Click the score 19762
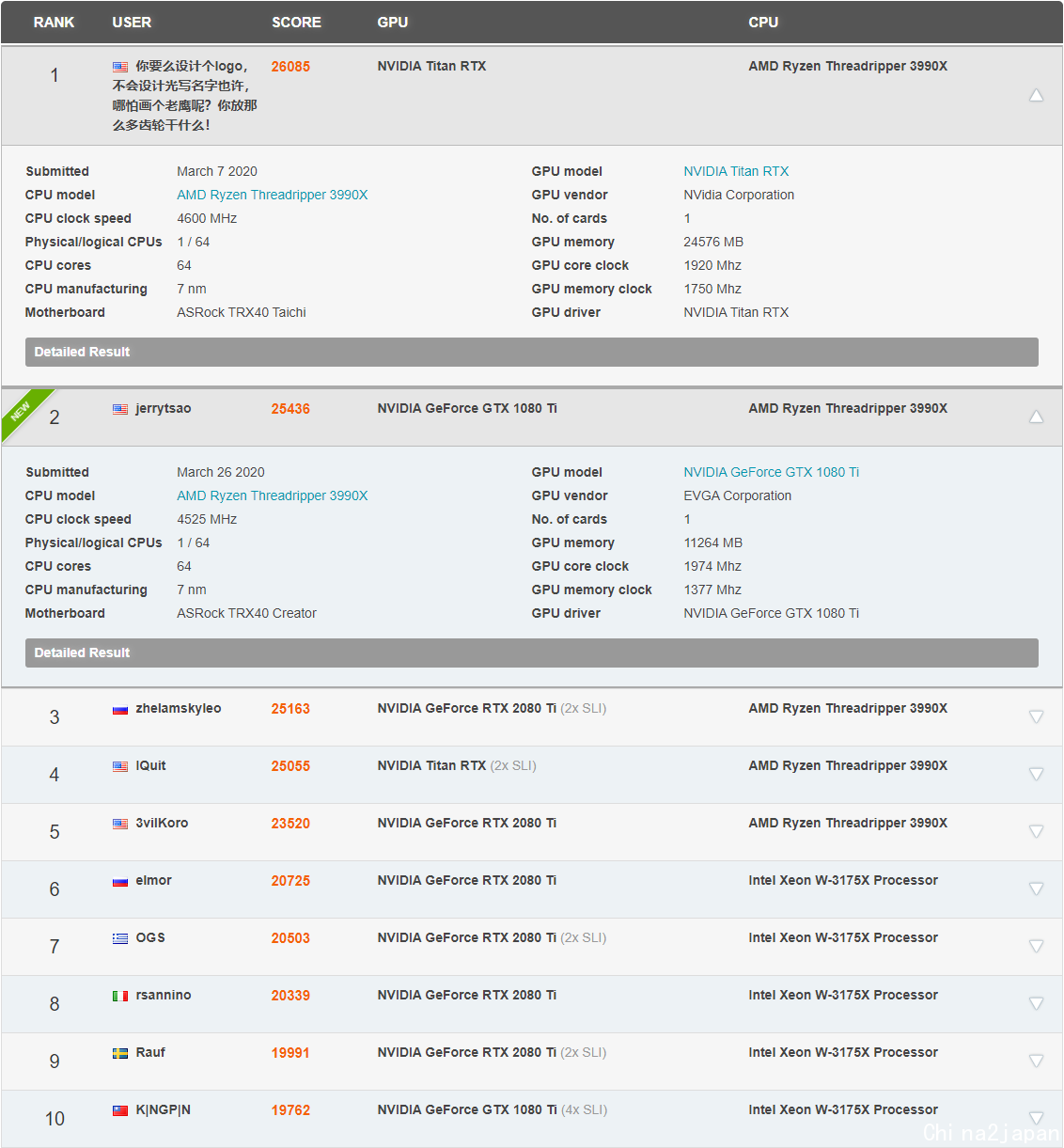Viewport: 1064px width, 1148px height. 290,1110
